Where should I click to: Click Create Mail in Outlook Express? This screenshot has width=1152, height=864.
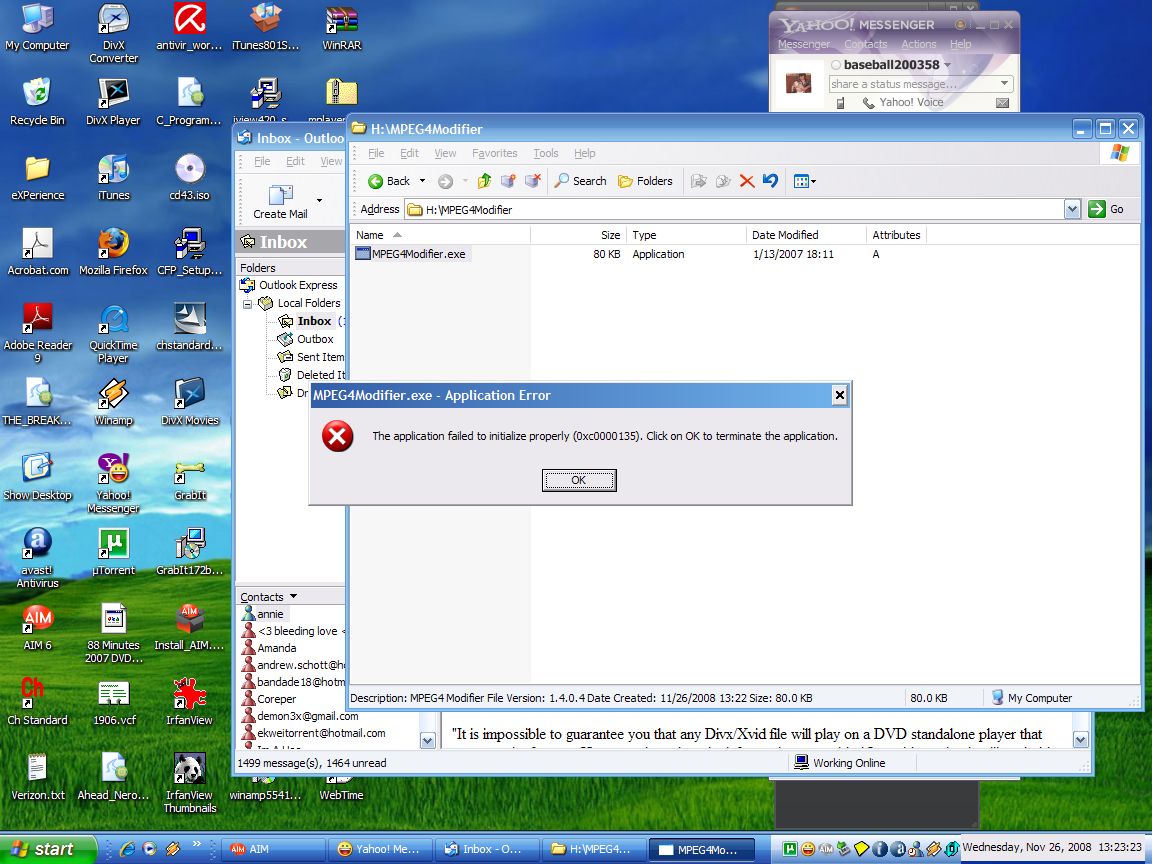(280, 201)
